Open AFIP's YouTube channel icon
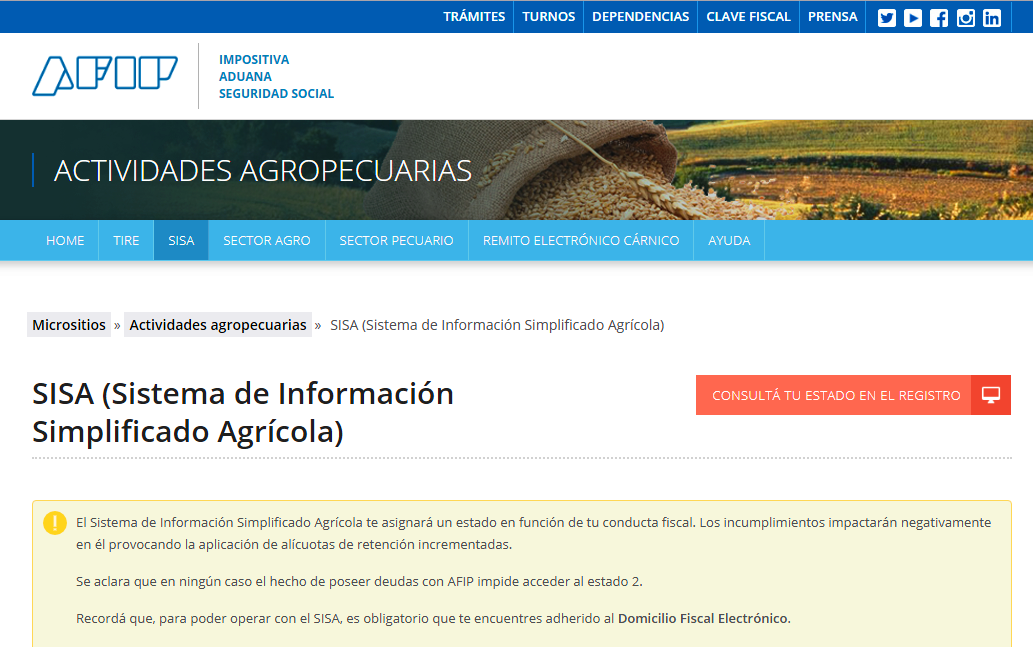 click(913, 17)
